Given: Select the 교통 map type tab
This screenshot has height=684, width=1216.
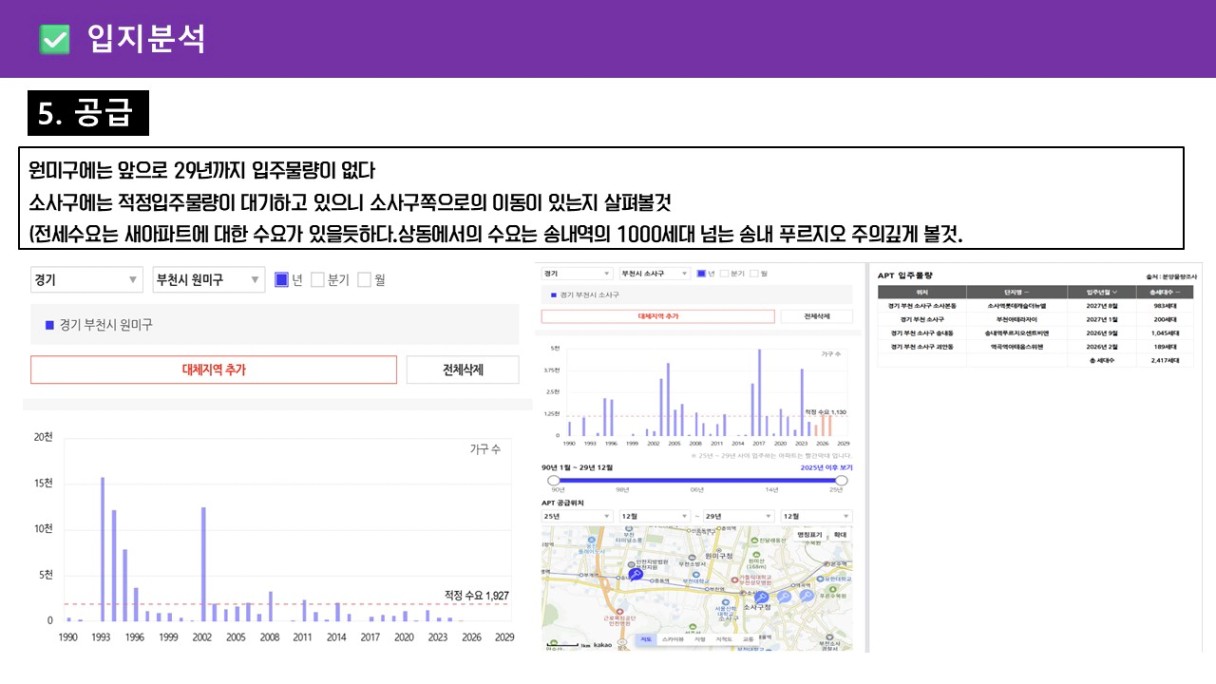Looking at the screenshot, I should click(x=748, y=639).
